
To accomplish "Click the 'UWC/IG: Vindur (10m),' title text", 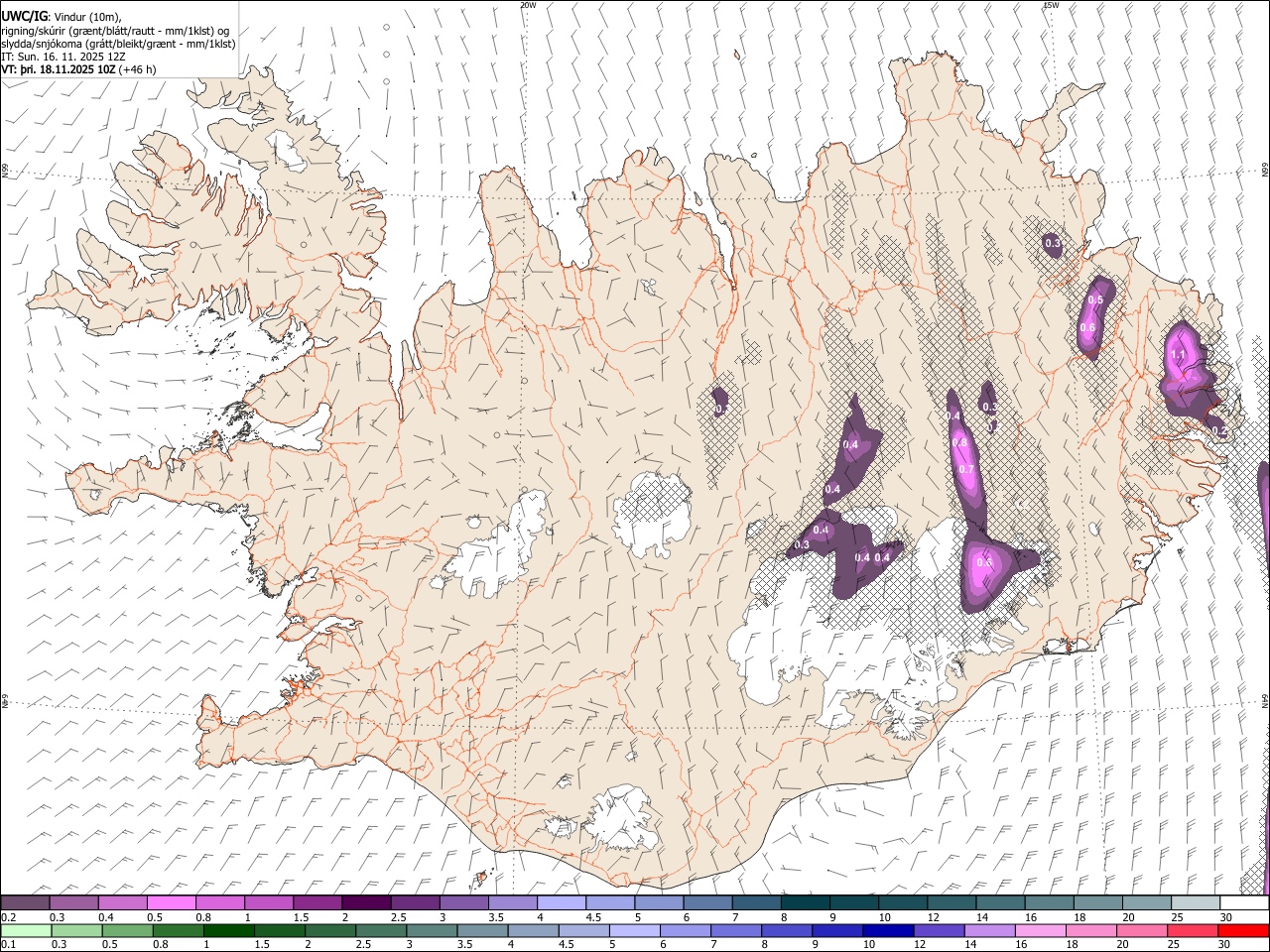I will tap(62, 17).
